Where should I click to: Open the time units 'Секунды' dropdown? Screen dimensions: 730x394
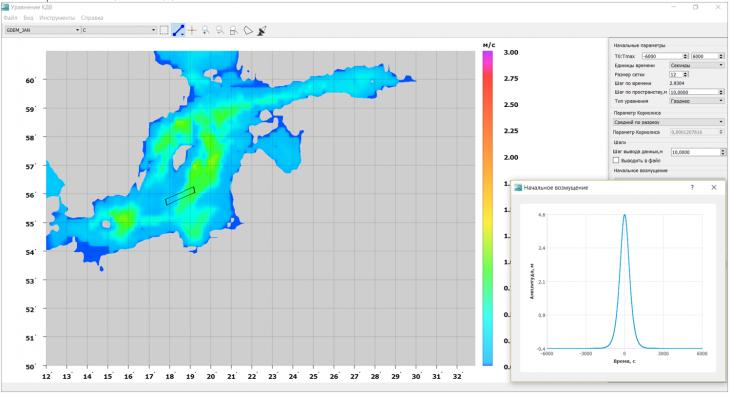[697, 65]
